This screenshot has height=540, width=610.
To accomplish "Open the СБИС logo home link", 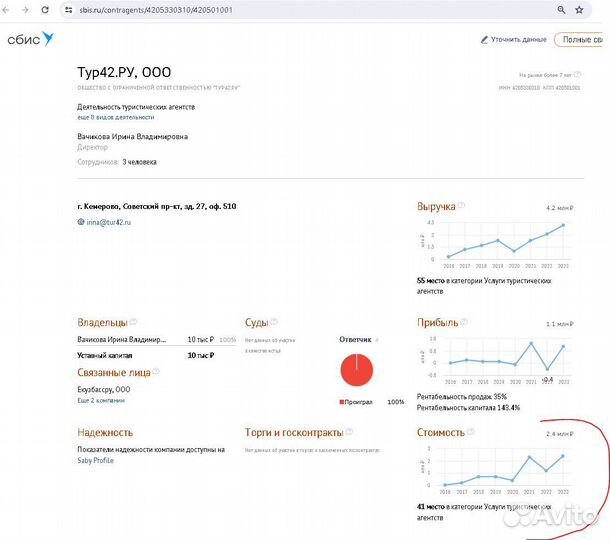I will [x=30, y=39].
